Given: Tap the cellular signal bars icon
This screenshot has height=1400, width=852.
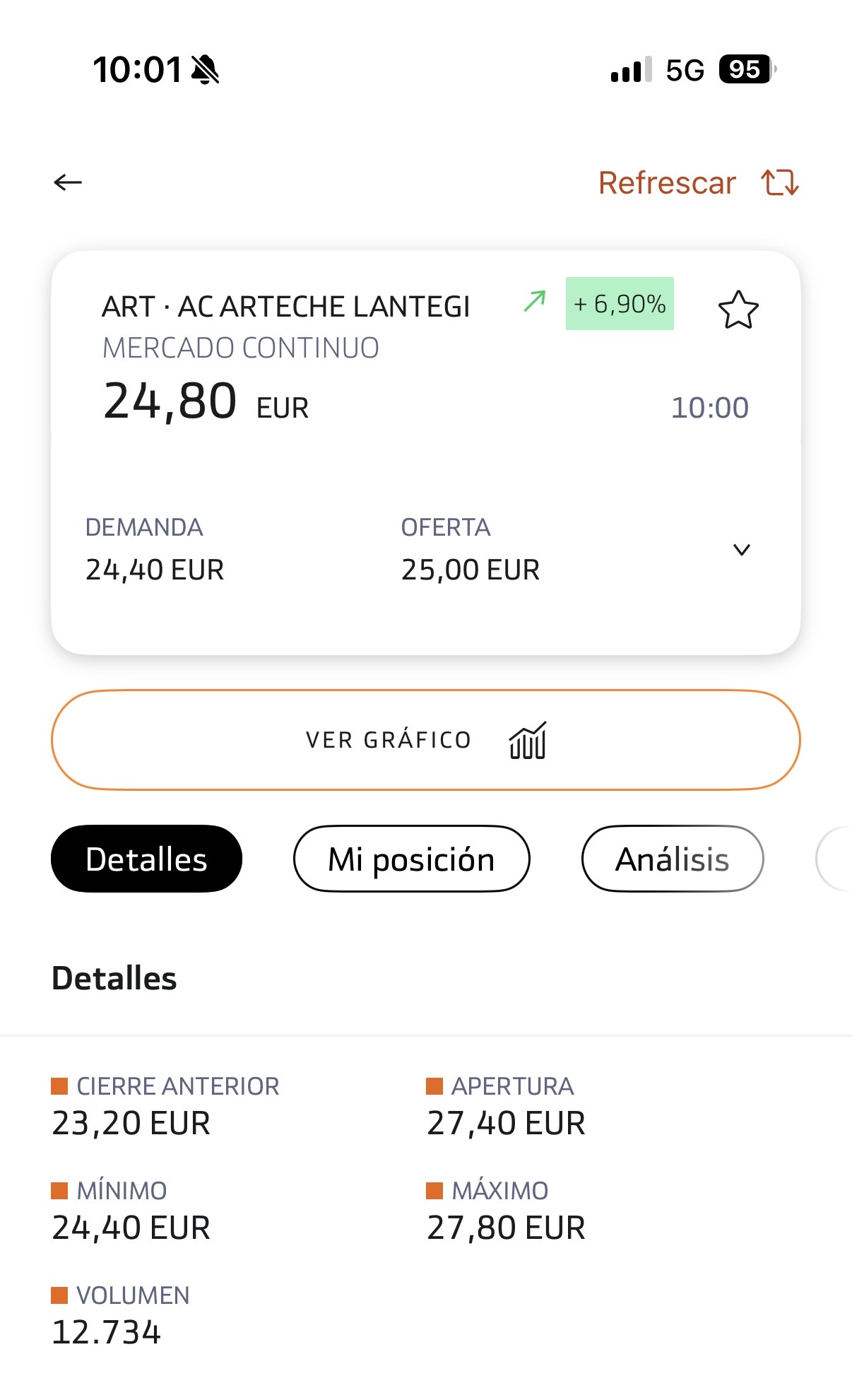Looking at the screenshot, I should [x=631, y=70].
